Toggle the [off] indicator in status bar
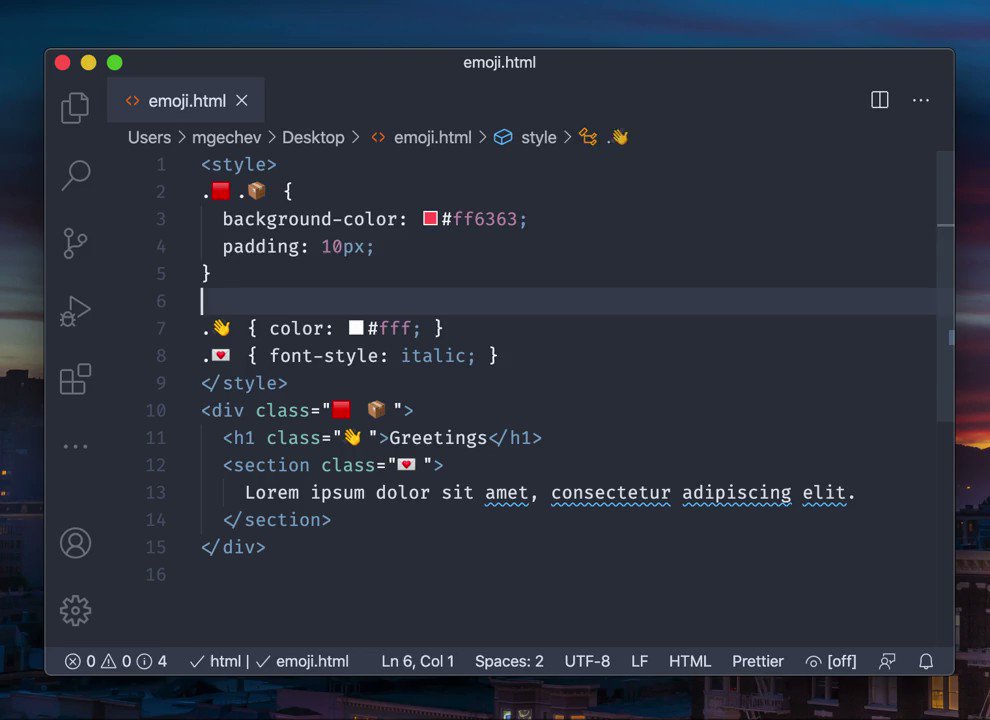The image size is (990, 720). (830, 661)
